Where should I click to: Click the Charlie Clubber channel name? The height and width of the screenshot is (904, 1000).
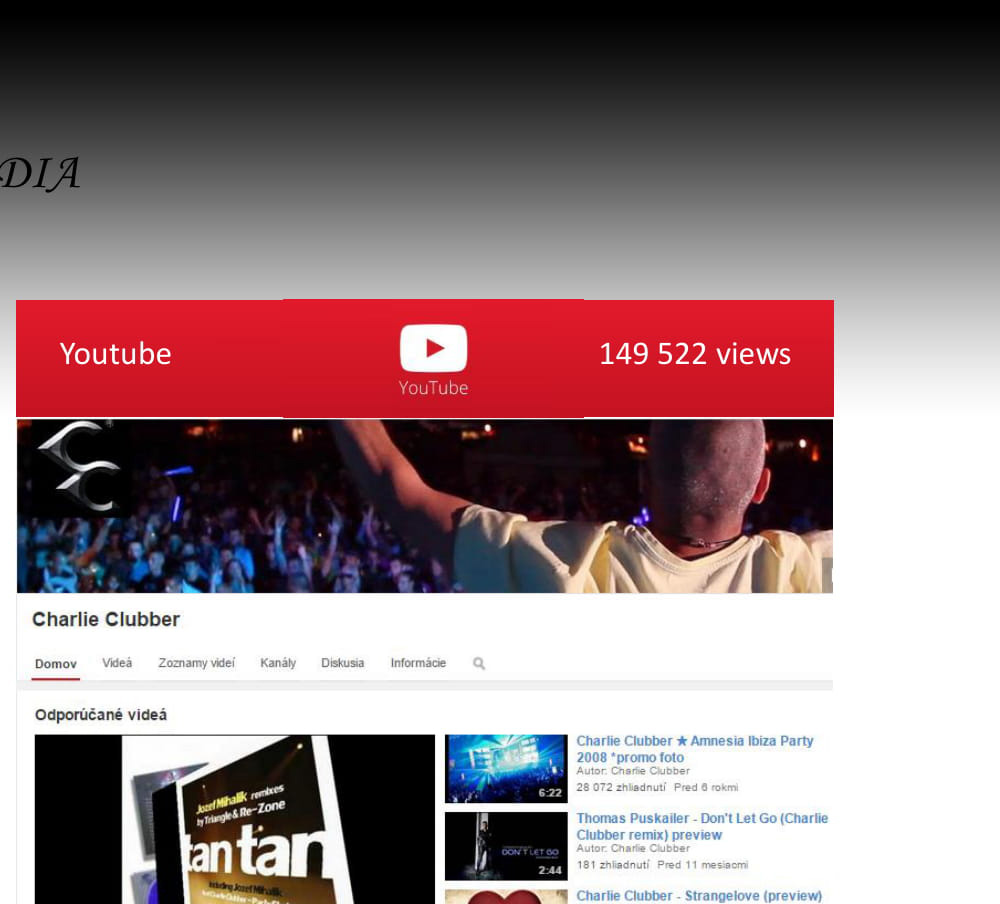[x=106, y=619]
